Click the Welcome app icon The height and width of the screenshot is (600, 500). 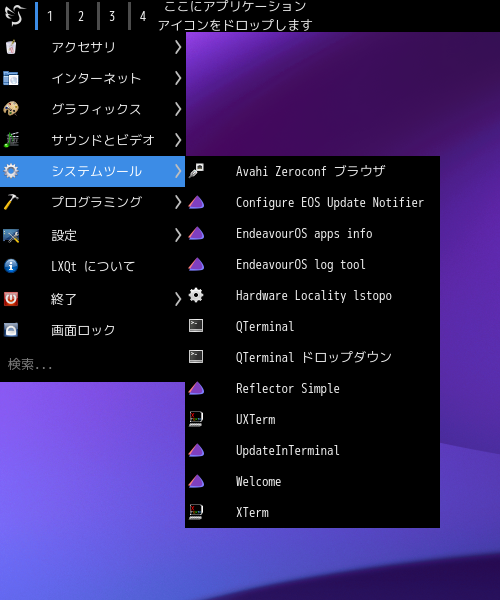pyautogui.click(x=196, y=481)
